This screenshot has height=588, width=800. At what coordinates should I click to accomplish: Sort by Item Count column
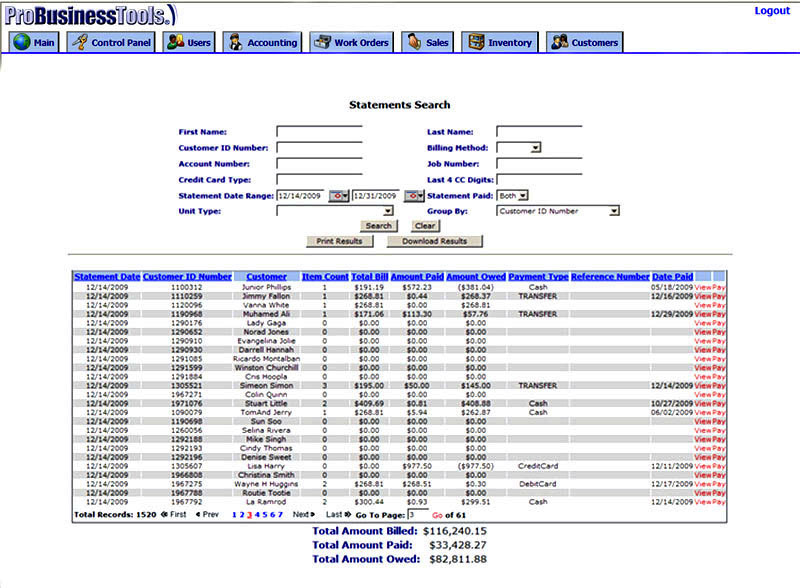click(x=325, y=277)
